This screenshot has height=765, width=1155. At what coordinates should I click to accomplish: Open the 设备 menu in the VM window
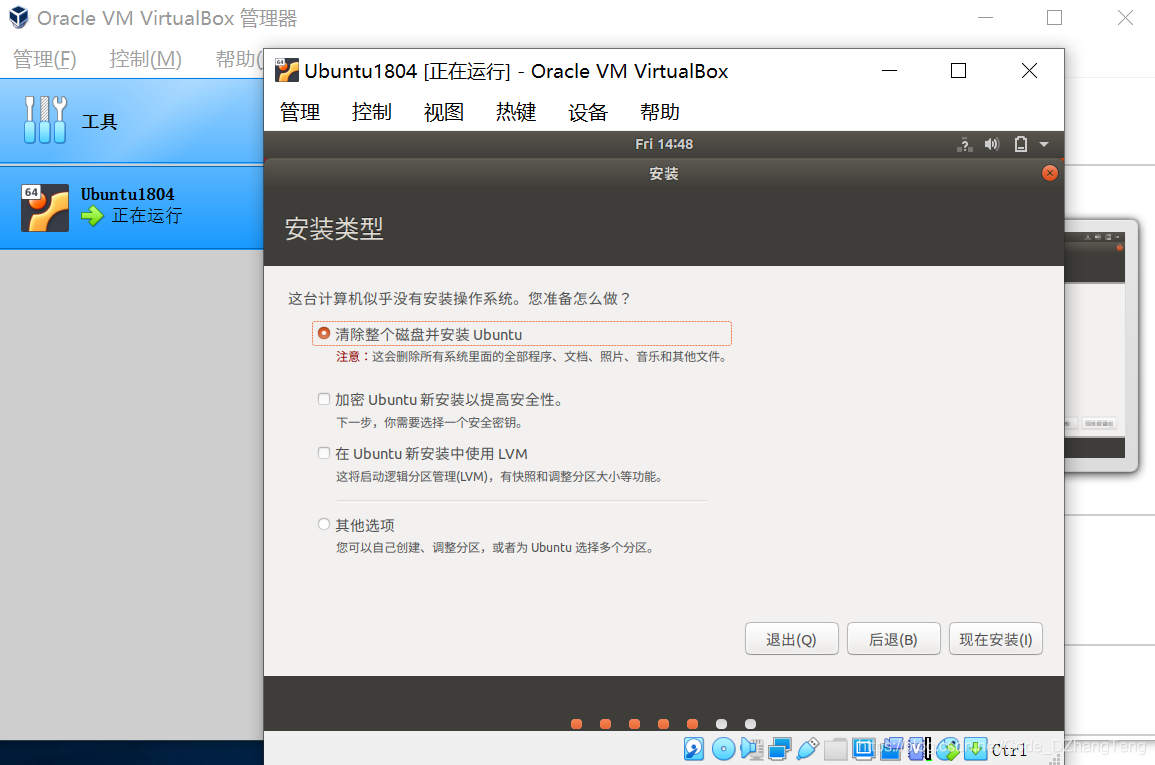(588, 112)
